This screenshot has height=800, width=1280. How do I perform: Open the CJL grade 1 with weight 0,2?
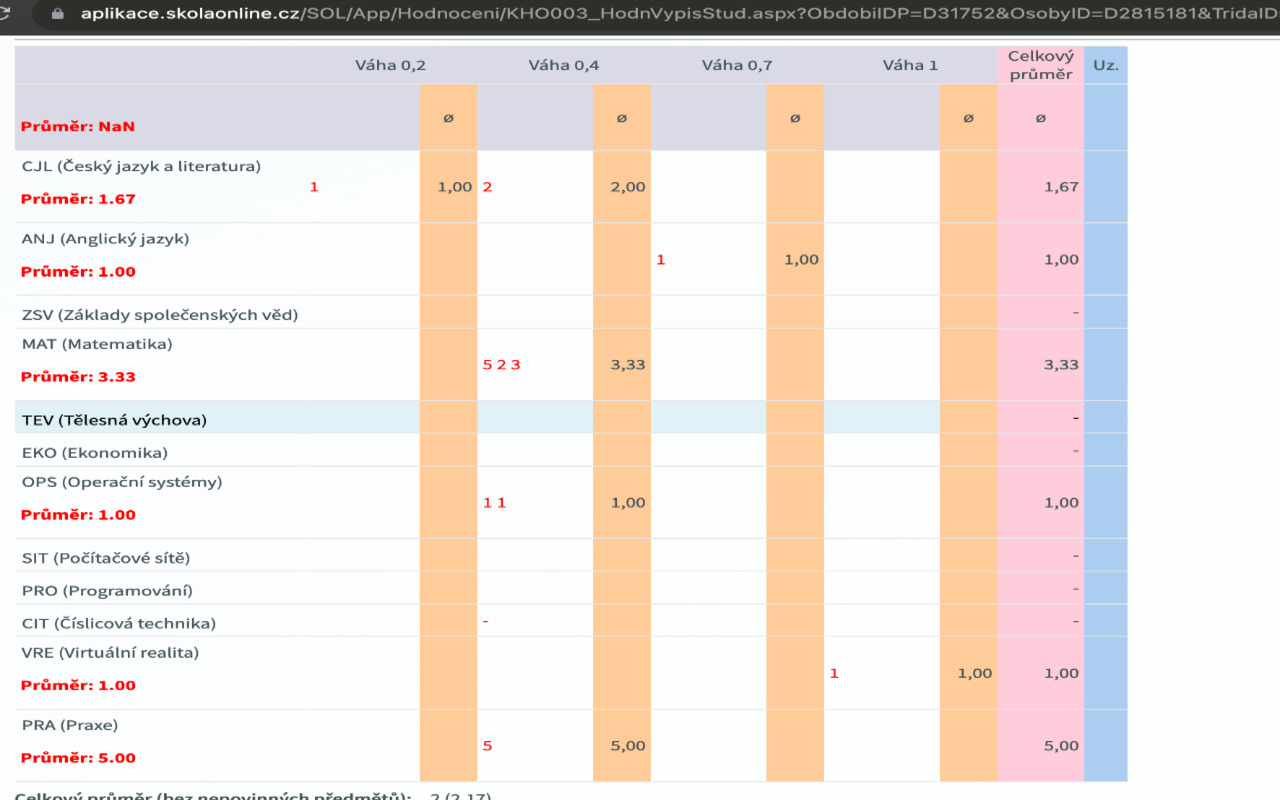tap(314, 187)
